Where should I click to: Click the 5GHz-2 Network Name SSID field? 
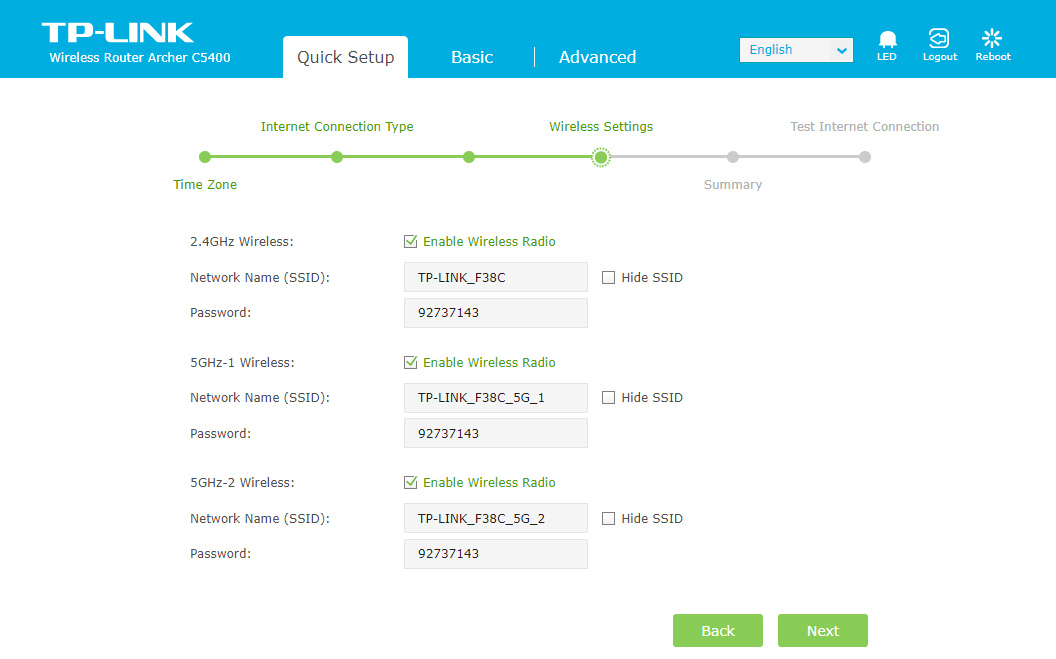pyautogui.click(x=496, y=518)
